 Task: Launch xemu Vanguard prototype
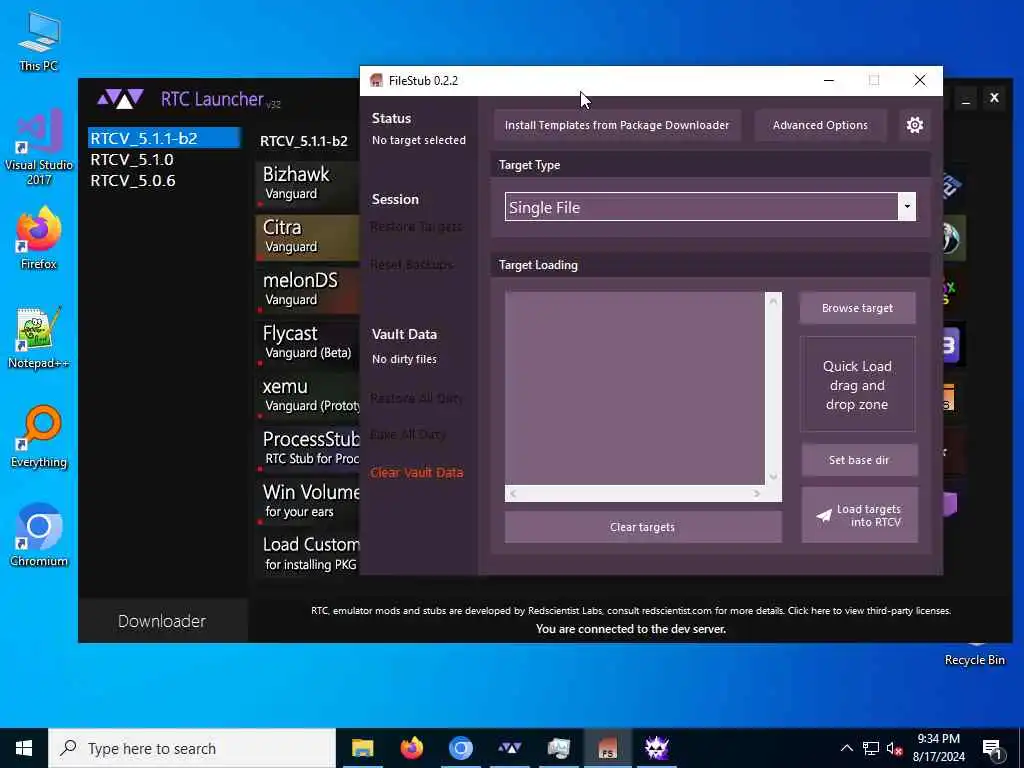[308, 396]
